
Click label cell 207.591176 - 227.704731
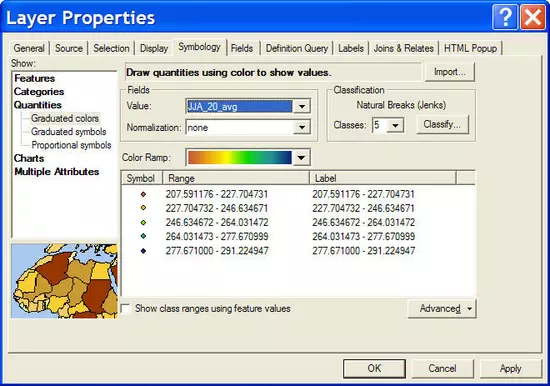click(363, 194)
